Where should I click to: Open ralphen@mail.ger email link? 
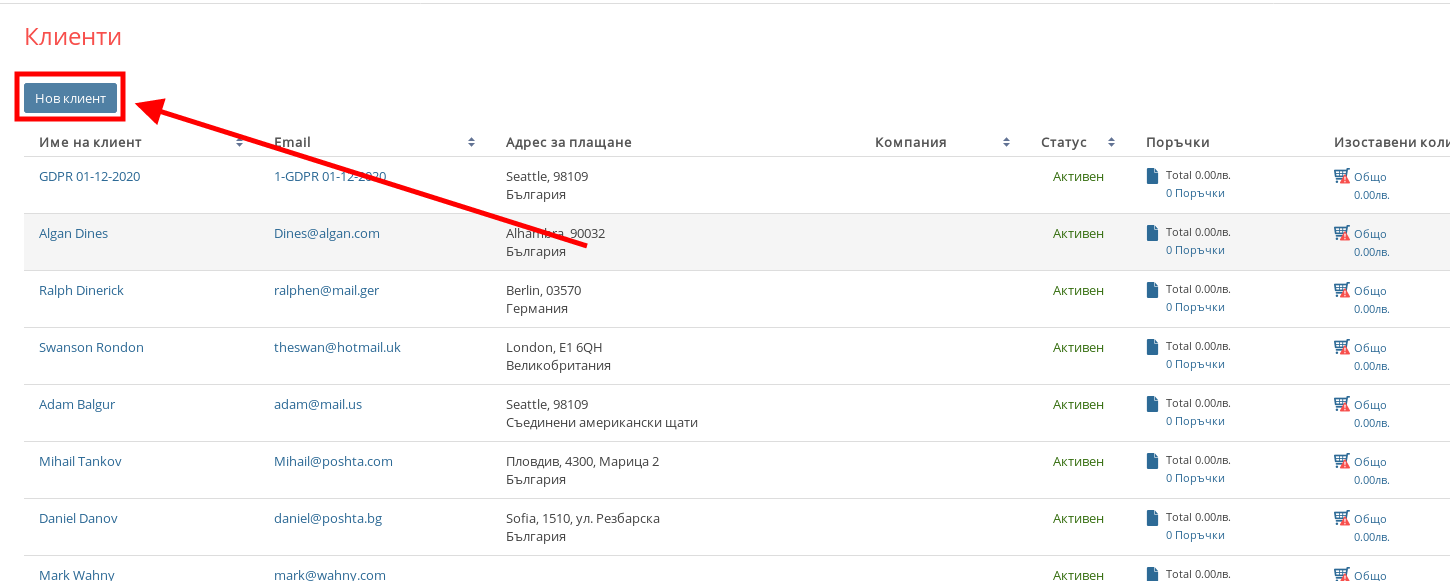[326, 291]
